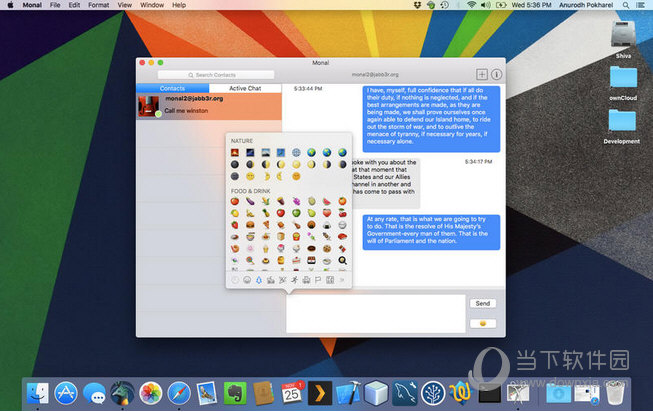Open the File menu
Viewport: 653px width, 412px height.
55,5
